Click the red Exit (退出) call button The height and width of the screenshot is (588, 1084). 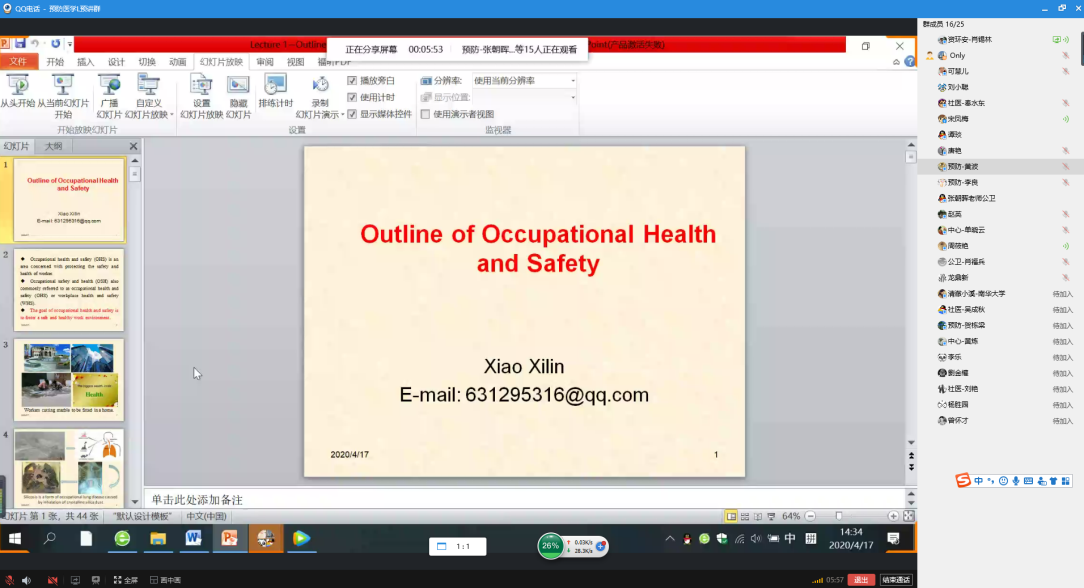pyautogui.click(x=861, y=580)
